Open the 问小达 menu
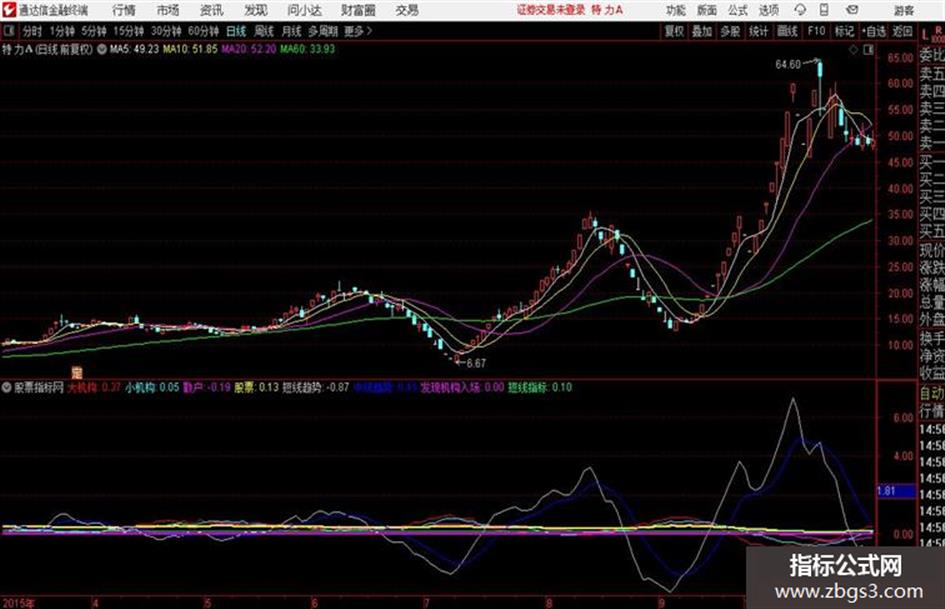The width and height of the screenshot is (945, 609). [304, 10]
